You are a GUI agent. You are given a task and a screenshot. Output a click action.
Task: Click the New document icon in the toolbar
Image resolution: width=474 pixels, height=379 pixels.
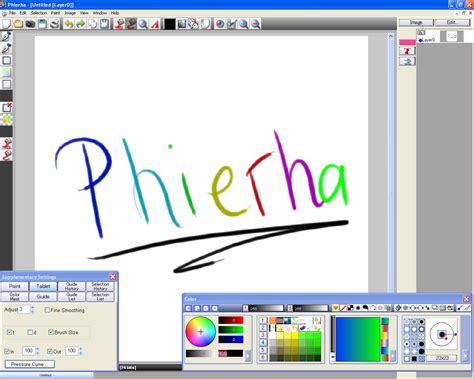point(6,24)
